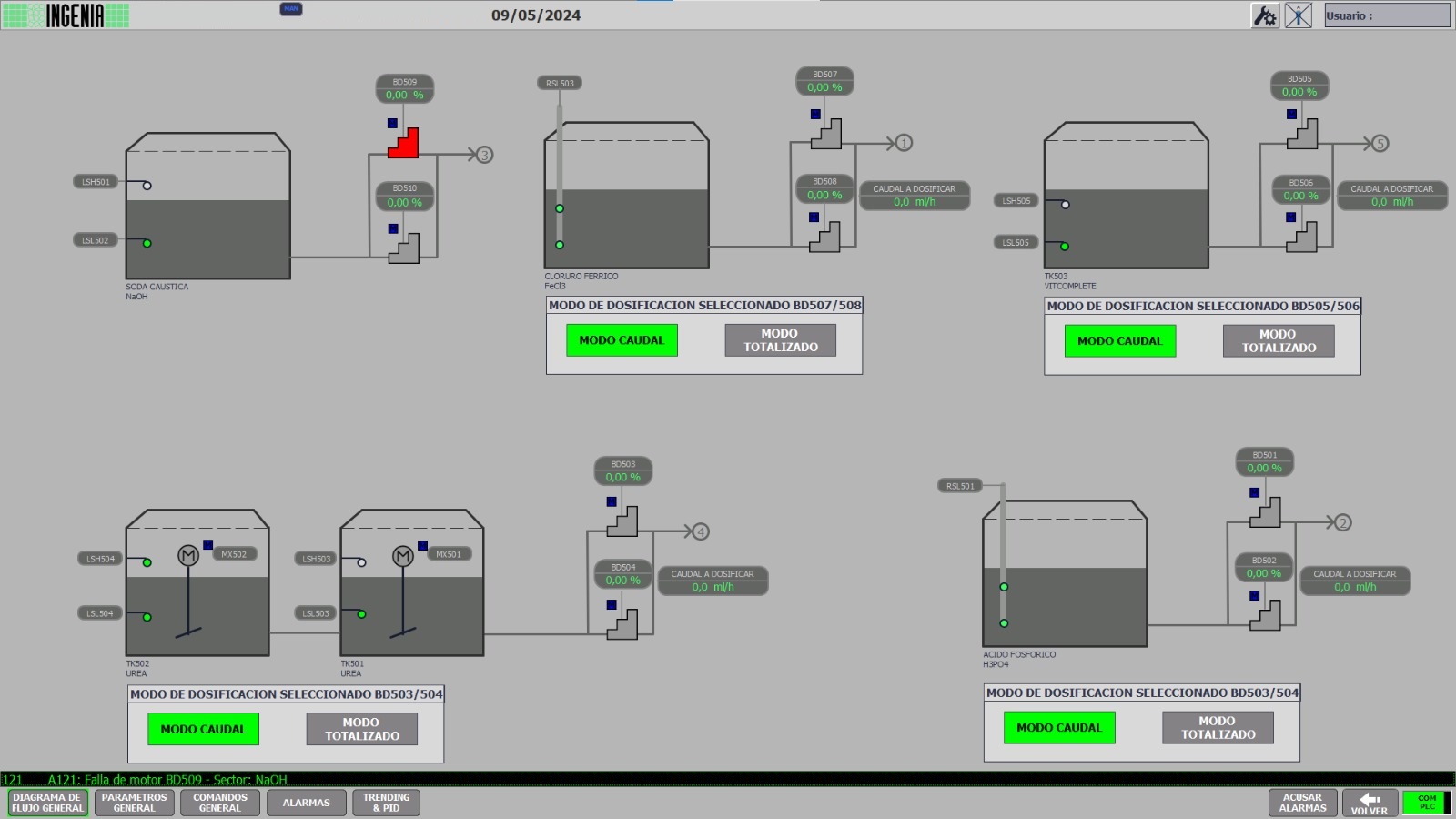The height and width of the screenshot is (819, 1456).
Task: Click the BD505 0,00 % speed value
Action: [x=1299, y=92]
